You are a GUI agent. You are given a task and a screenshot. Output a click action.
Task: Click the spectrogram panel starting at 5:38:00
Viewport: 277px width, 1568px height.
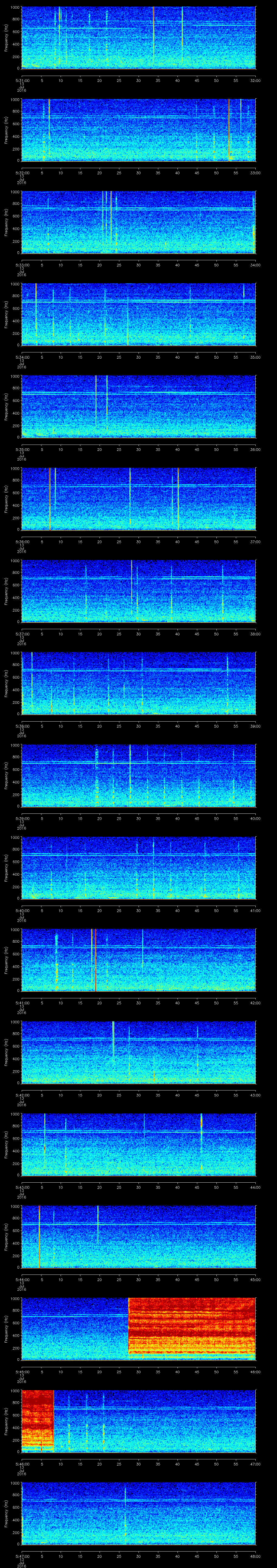coord(139,683)
